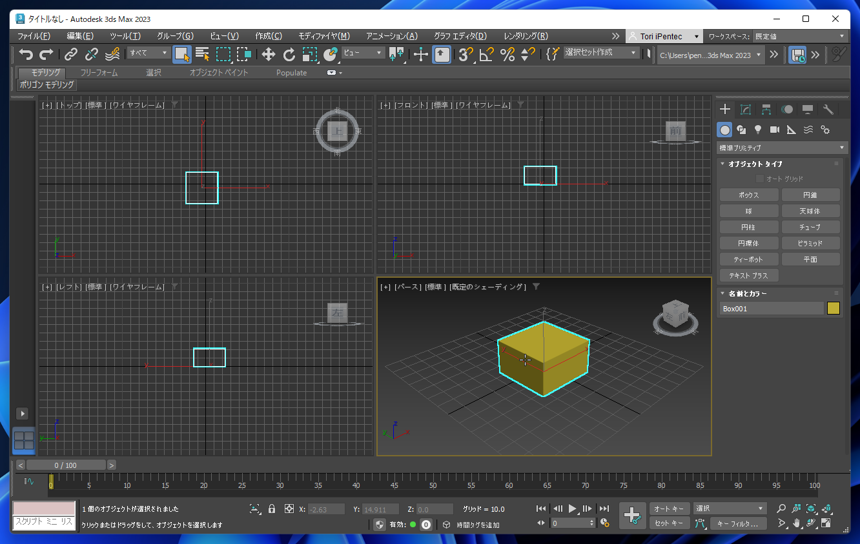860x544 pixels.
Task: Click the Bind to Space Warp icon
Action: (x=112, y=54)
